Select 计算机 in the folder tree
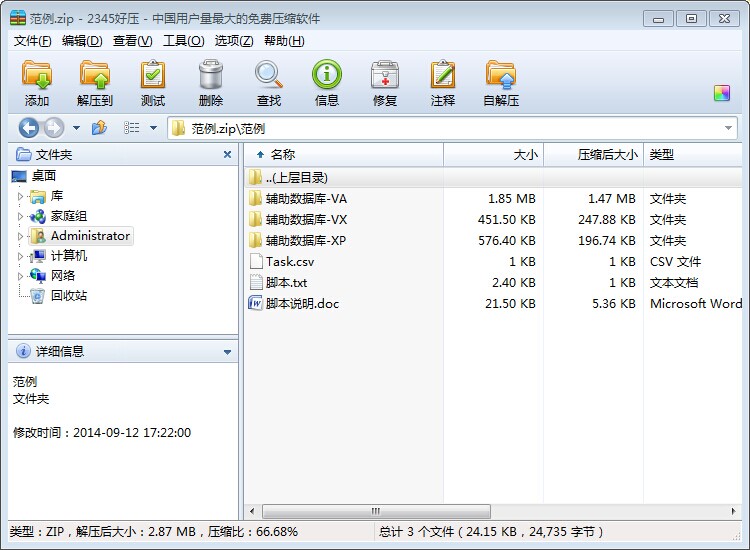The height and width of the screenshot is (550, 750). click(x=69, y=256)
